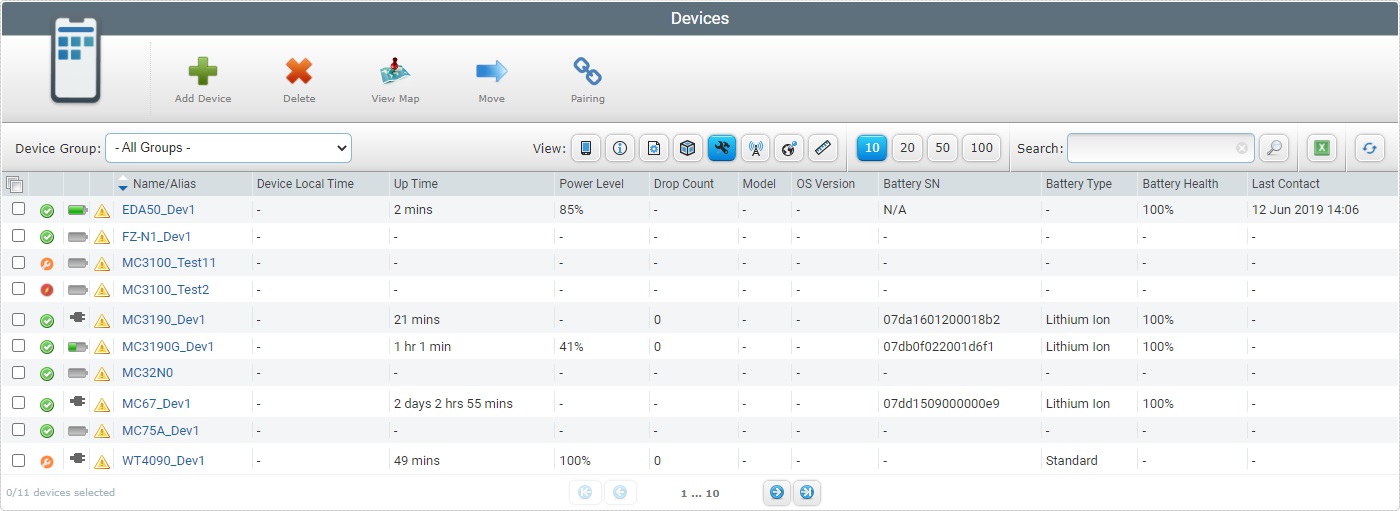Click the Add Device plus icon
Screen dimensions: 1400x511
point(203,71)
